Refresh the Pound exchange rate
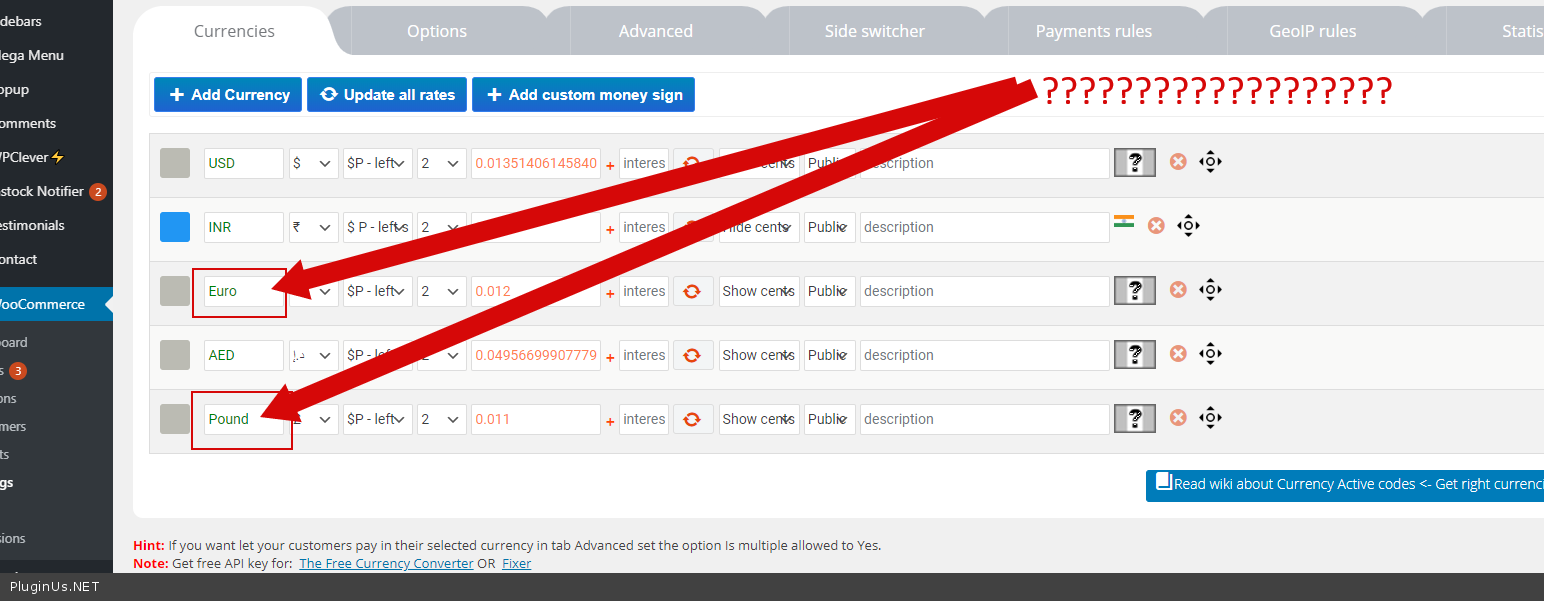The image size is (1544, 601). [692, 419]
